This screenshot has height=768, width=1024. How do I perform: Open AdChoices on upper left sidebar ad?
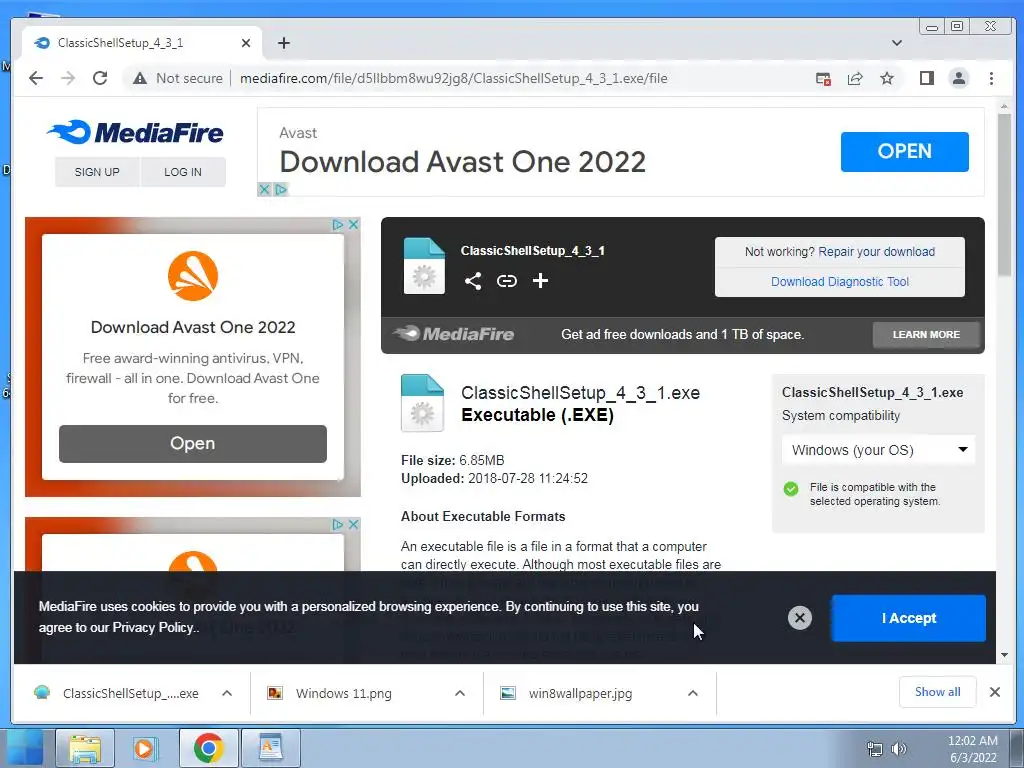click(338, 225)
